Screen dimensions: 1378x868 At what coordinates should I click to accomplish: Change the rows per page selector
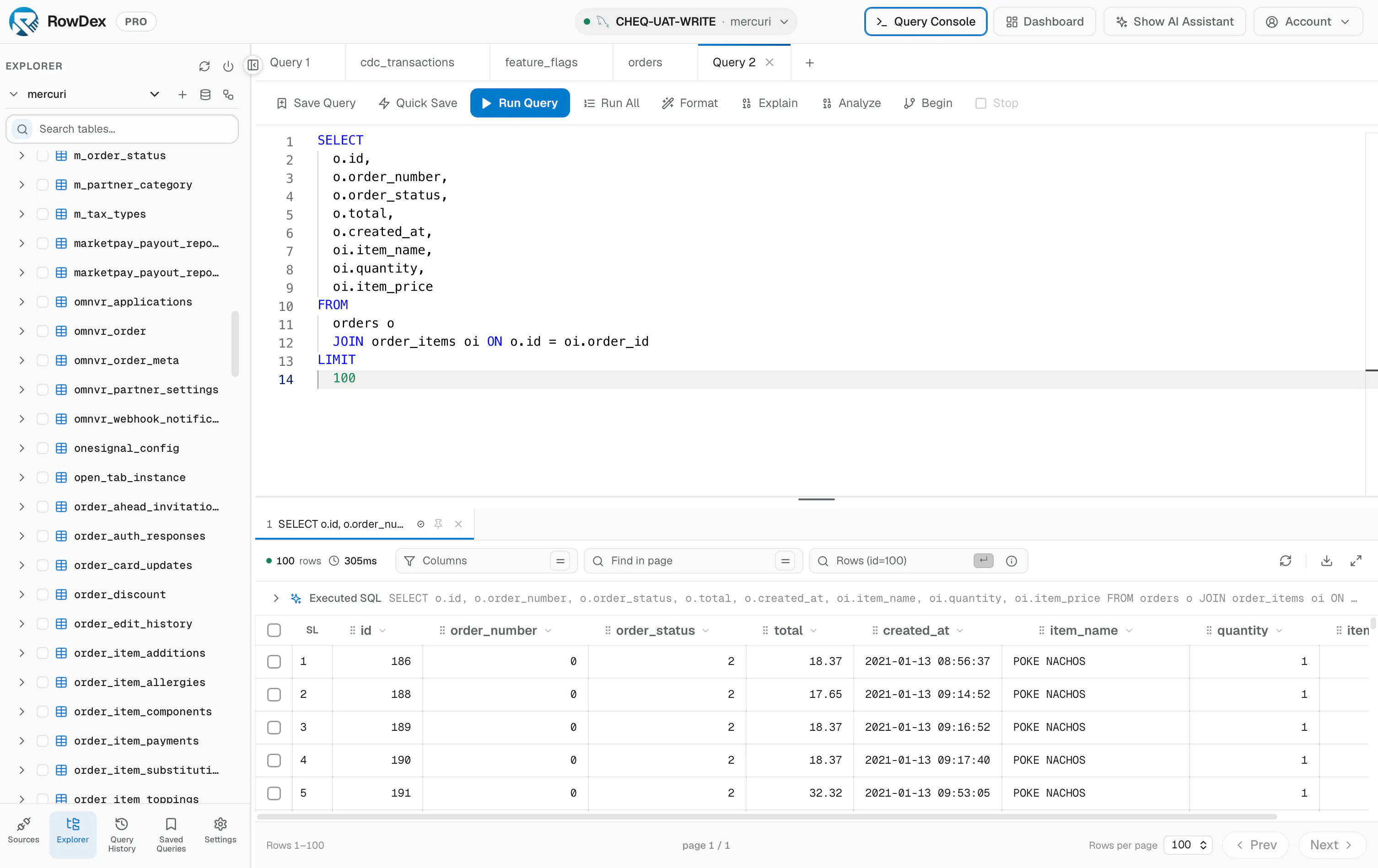point(1188,845)
